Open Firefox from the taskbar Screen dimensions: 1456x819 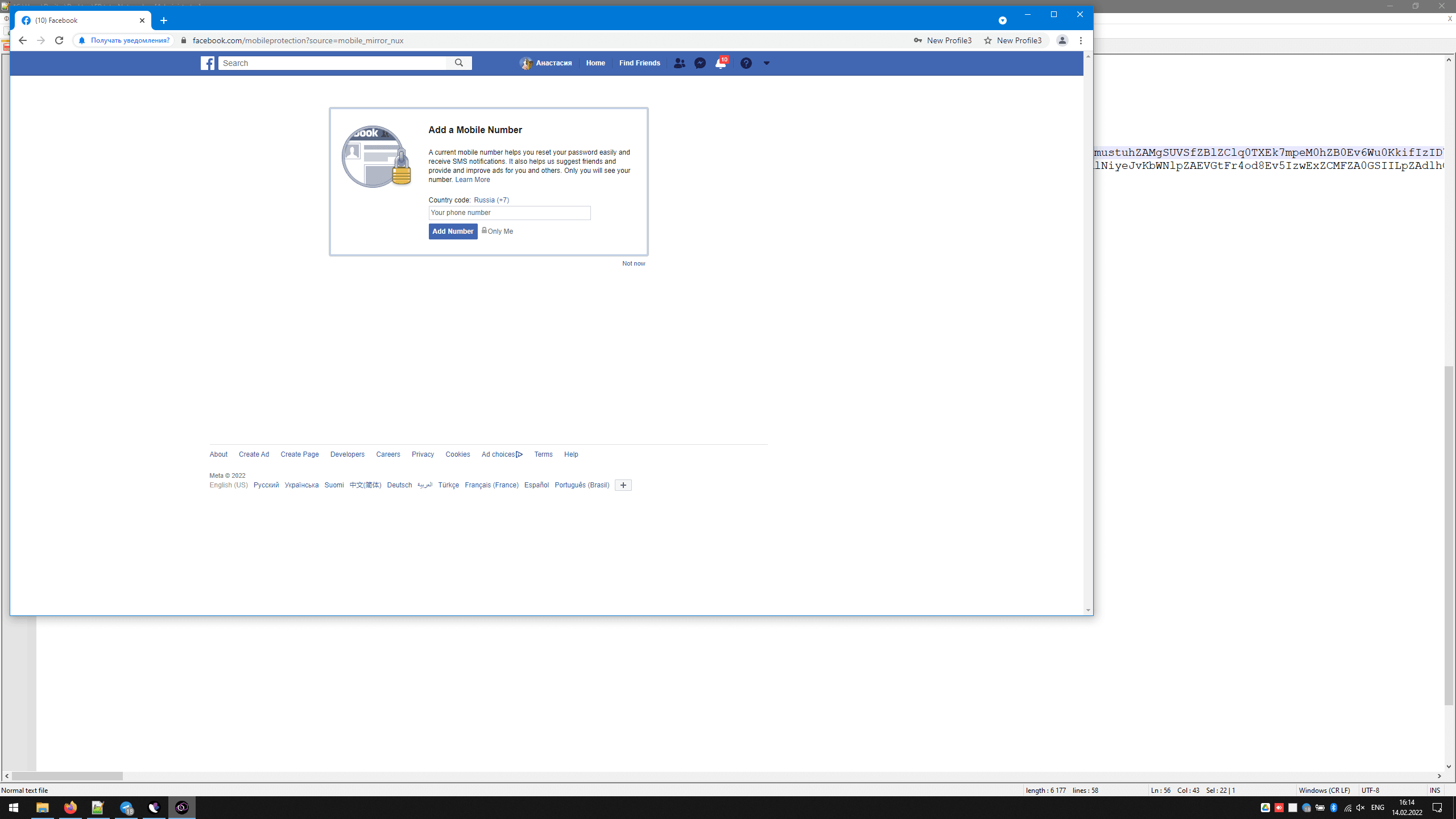click(70, 808)
